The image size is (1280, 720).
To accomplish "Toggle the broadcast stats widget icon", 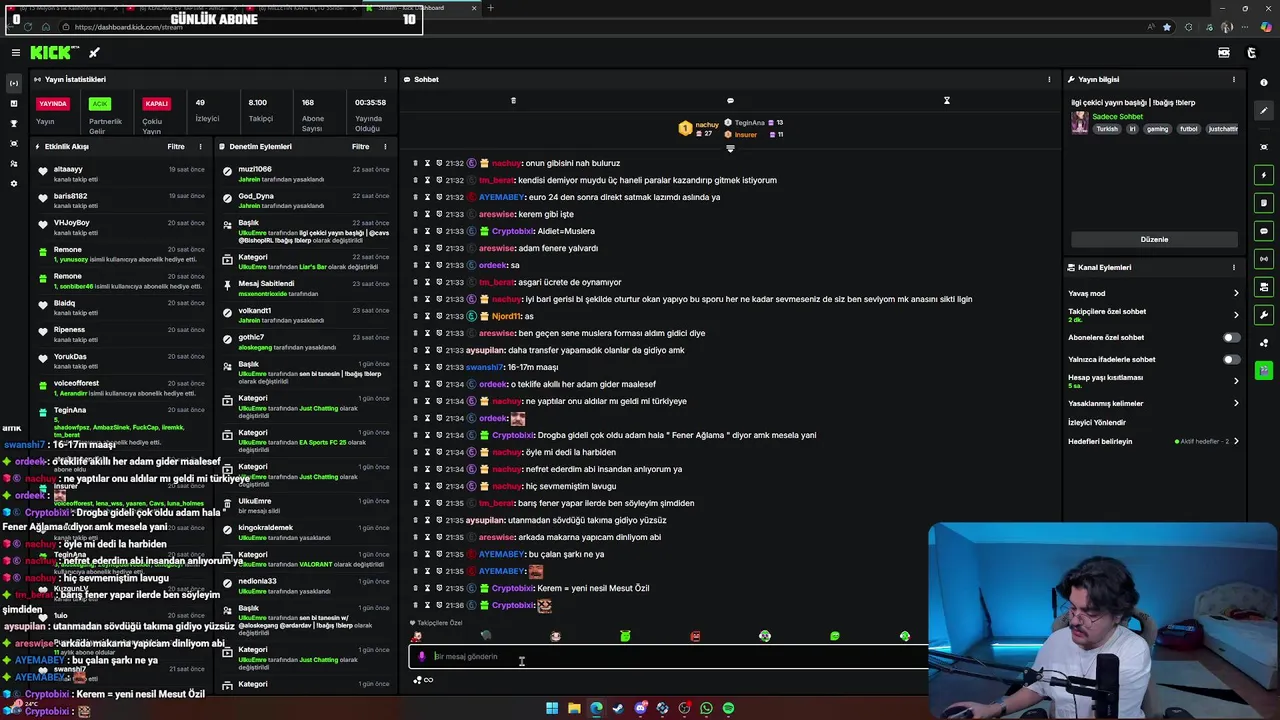I will (x=1264, y=259).
